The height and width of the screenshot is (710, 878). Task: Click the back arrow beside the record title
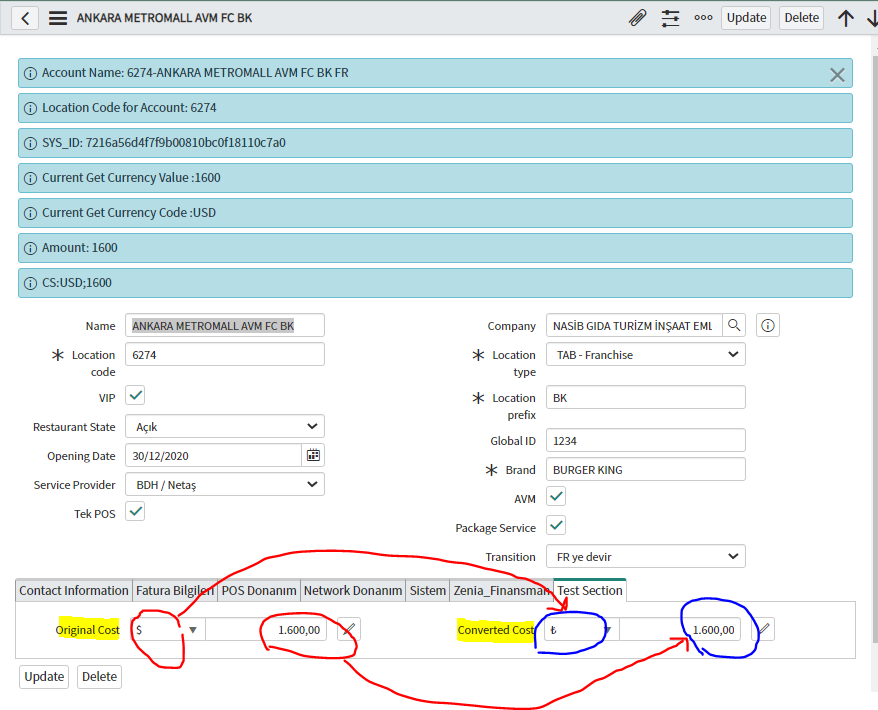24,17
